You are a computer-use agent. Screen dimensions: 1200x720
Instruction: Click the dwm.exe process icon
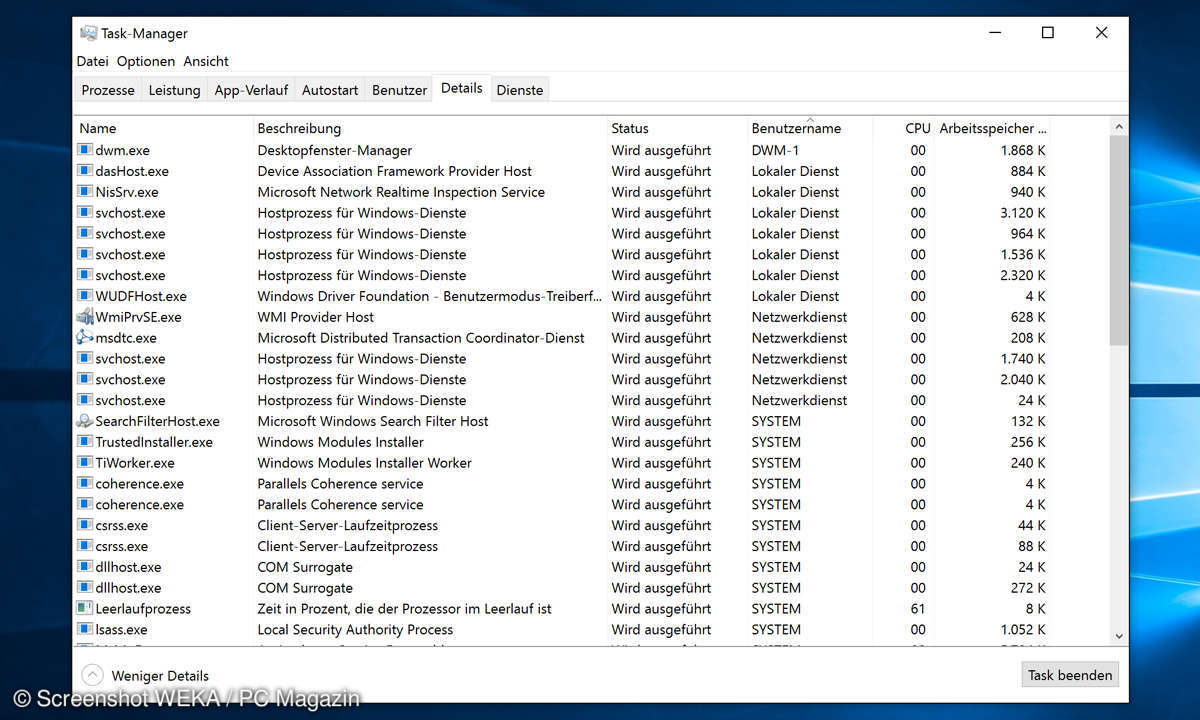pos(86,150)
